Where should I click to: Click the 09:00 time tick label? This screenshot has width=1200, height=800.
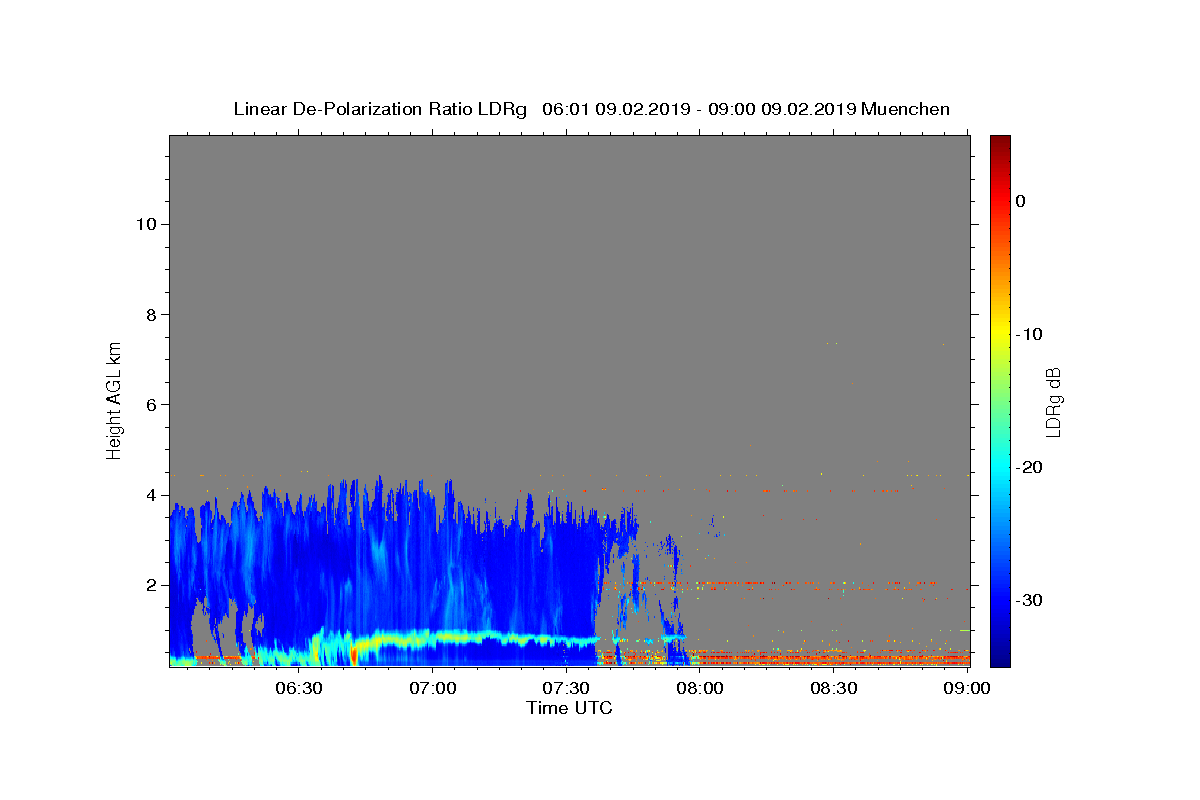tap(967, 688)
